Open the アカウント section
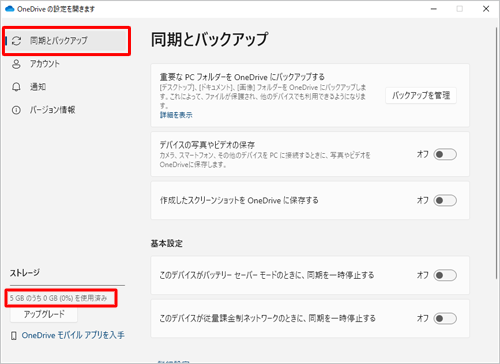The image size is (500, 364). click(x=45, y=64)
